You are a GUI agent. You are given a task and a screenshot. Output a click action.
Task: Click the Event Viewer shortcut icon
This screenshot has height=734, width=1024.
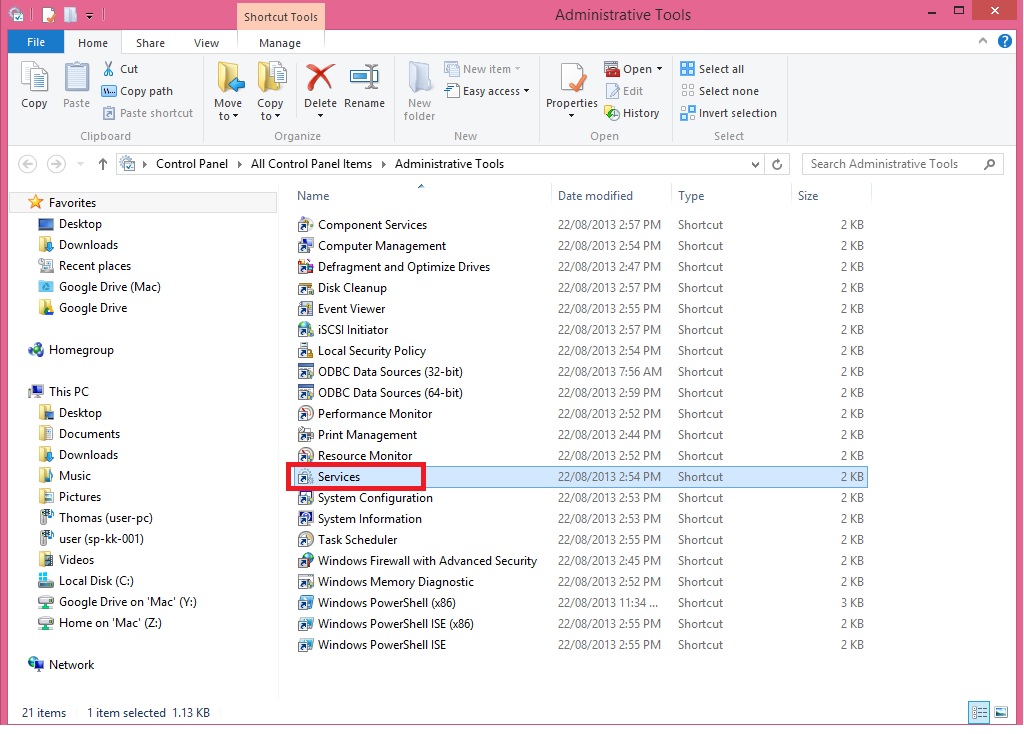tap(306, 309)
